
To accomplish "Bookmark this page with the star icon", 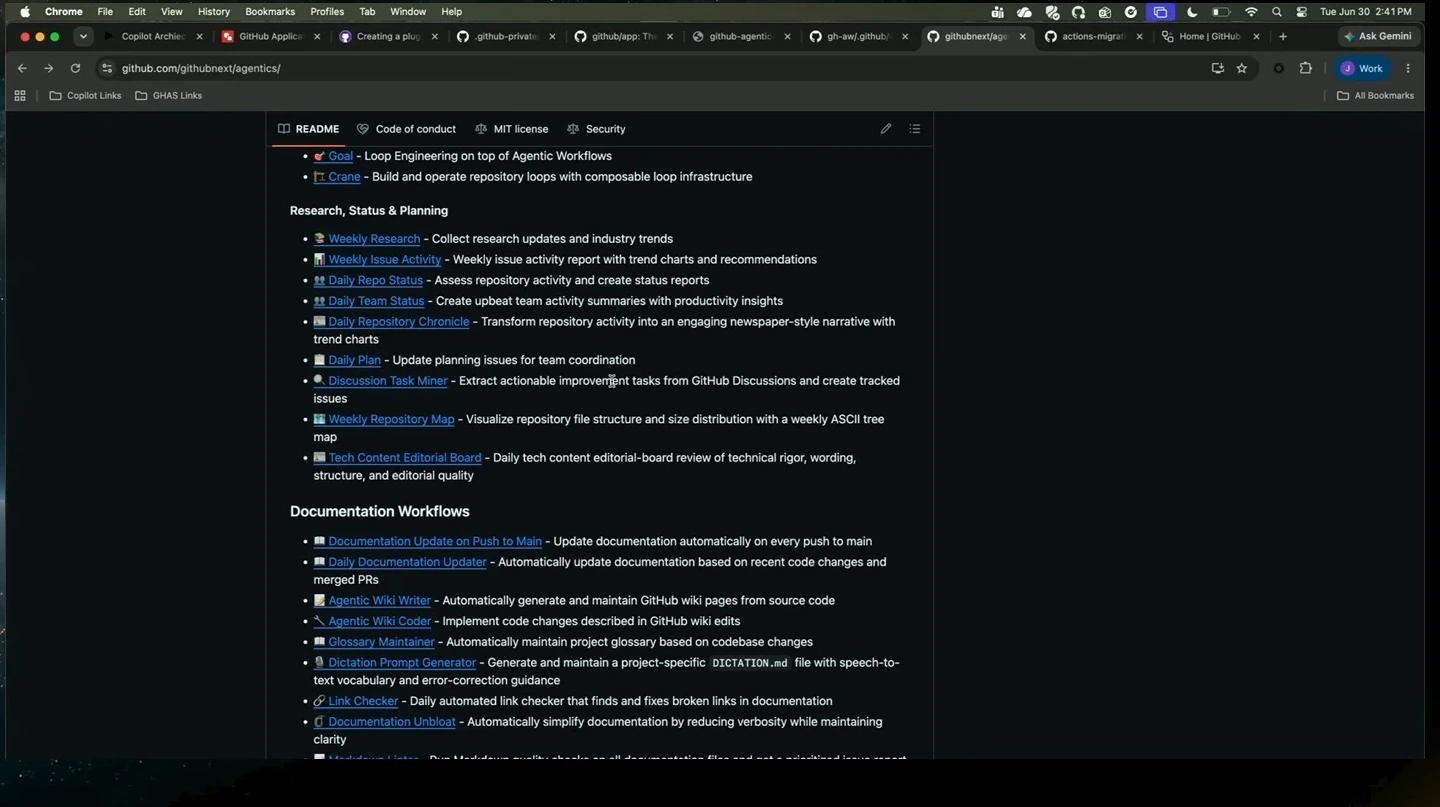I will click(x=1242, y=68).
